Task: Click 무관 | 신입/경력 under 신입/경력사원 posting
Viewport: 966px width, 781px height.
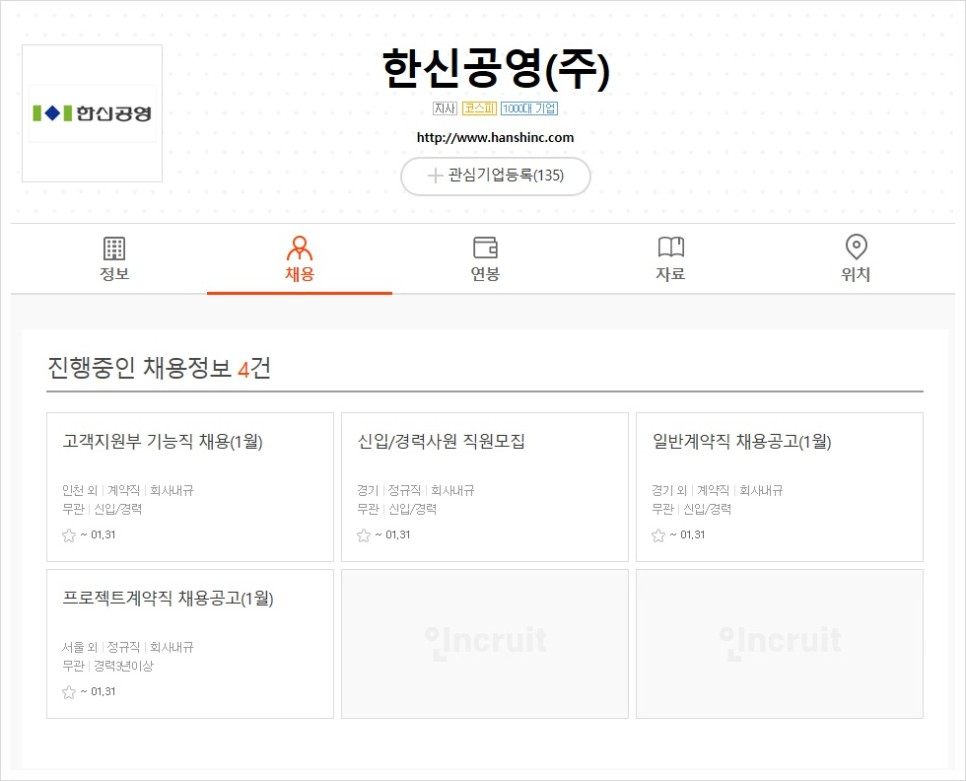Action: (x=397, y=509)
